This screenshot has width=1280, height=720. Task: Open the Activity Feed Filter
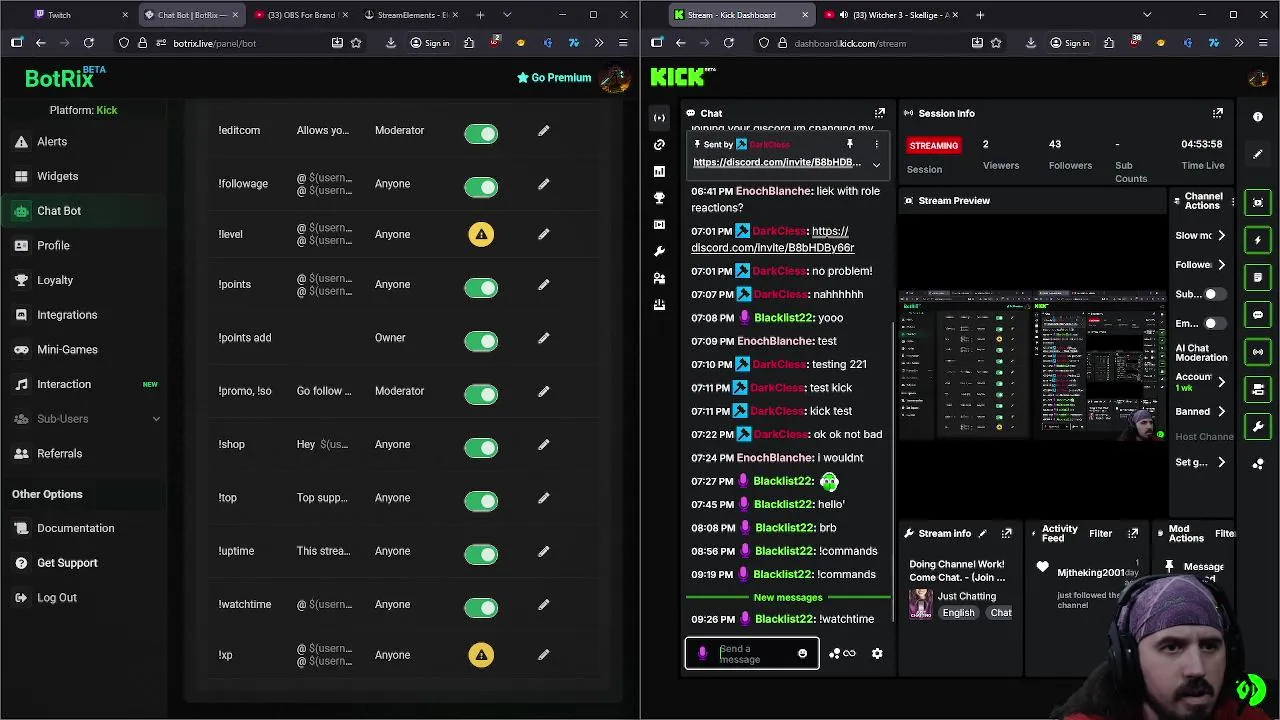point(1100,534)
